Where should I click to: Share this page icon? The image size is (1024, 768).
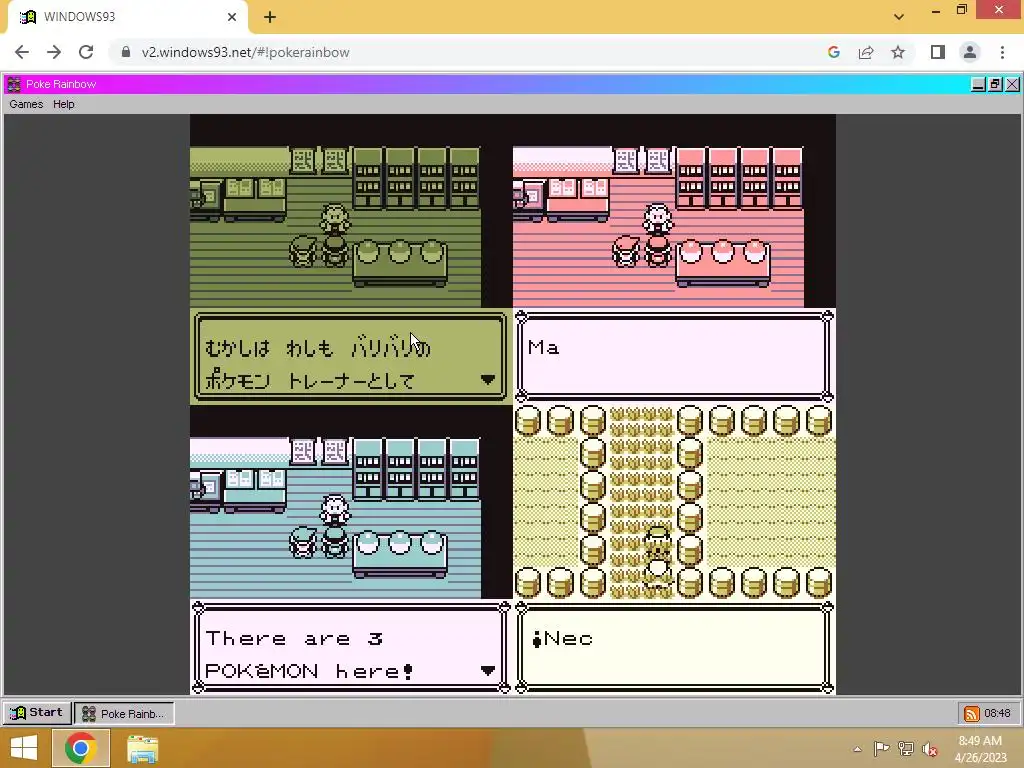pyautogui.click(x=866, y=52)
